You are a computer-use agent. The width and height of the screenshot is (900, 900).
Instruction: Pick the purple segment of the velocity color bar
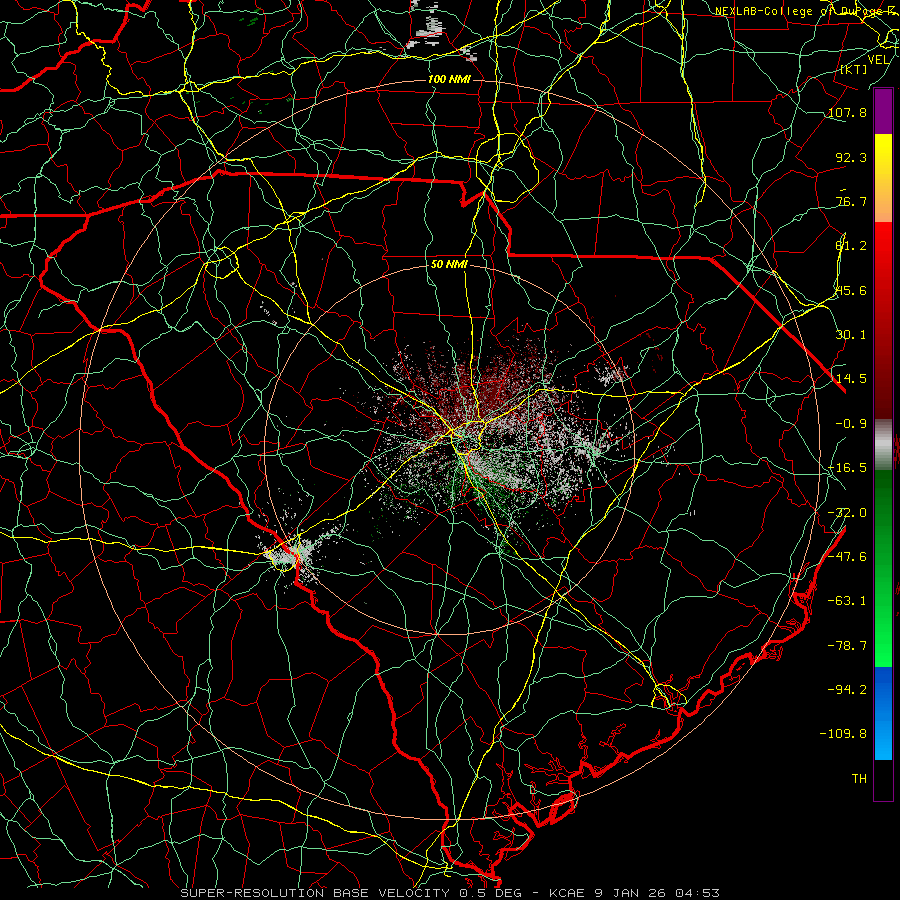[883, 111]
